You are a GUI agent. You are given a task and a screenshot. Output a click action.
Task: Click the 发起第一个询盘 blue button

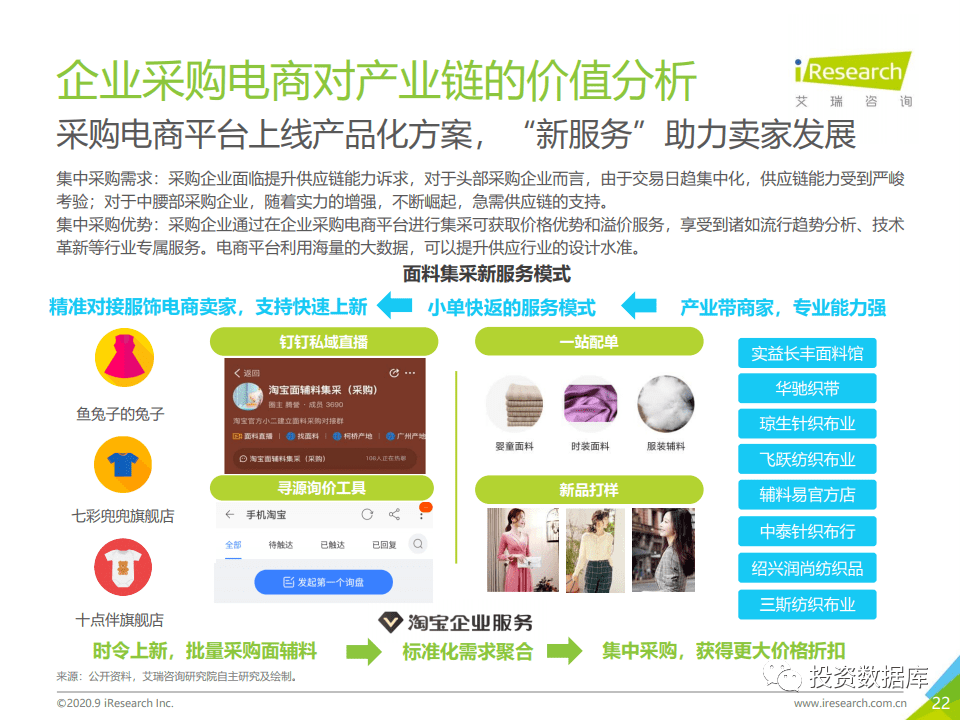coord(323,582)
